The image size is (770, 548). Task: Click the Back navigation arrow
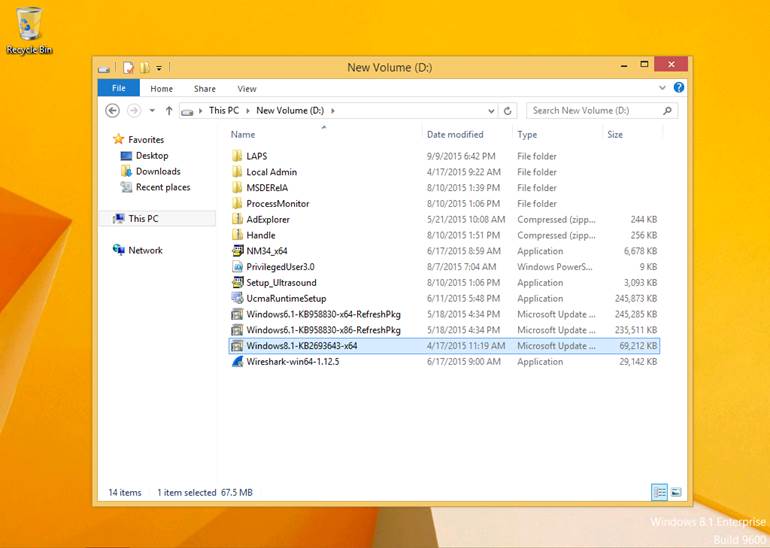click(112, 111)
